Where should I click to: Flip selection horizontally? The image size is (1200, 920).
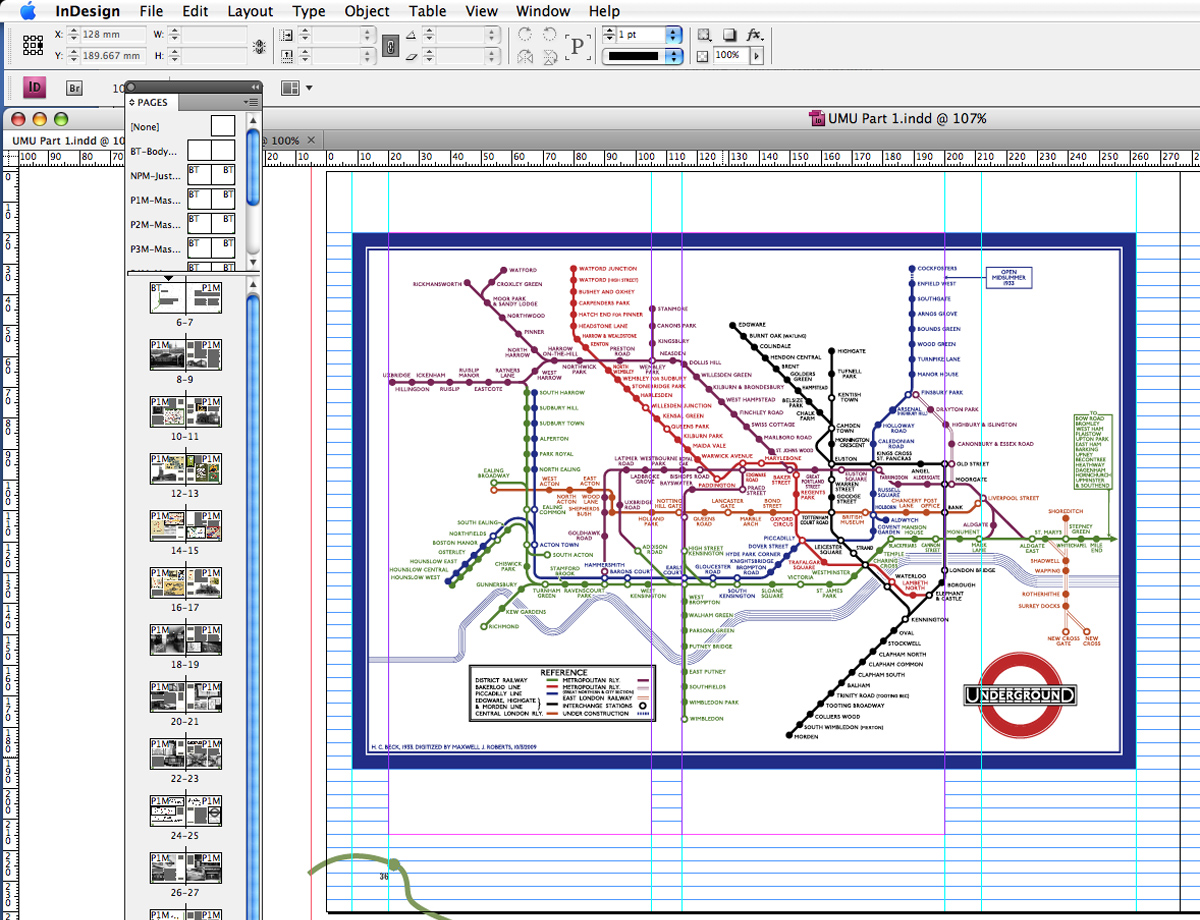tap(525, 56)
